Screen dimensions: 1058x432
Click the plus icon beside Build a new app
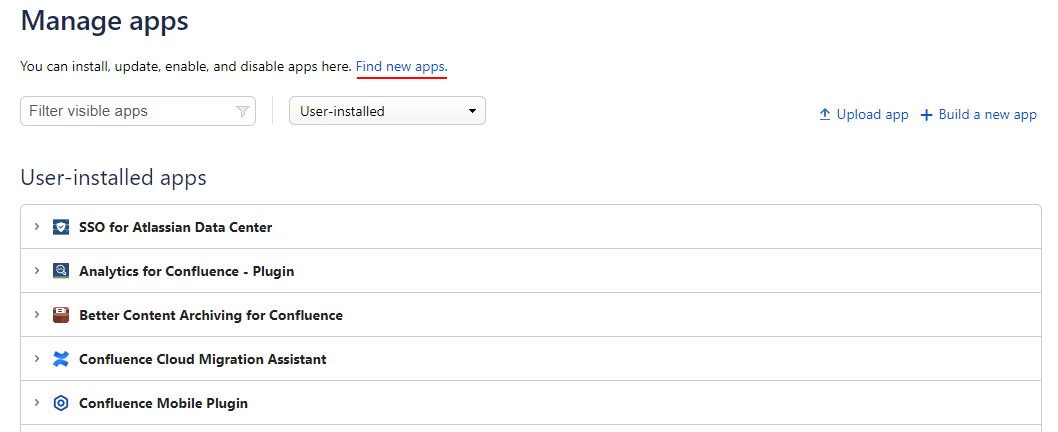926,115
